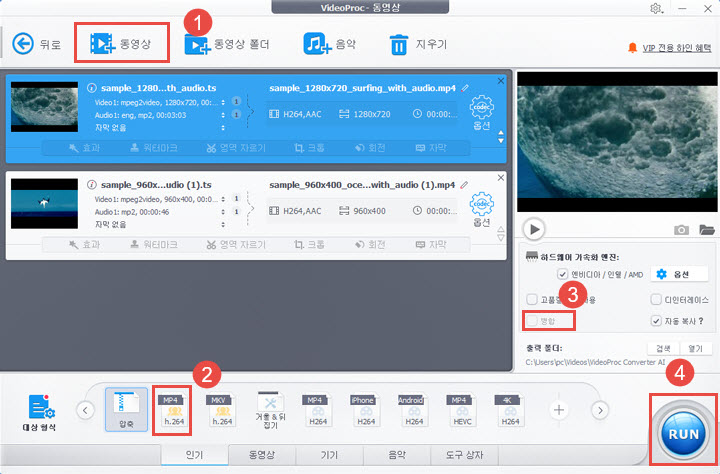The height and width of the screenshot is (474, 720).
Task: Go back with the 뒤로 arrow button
Action: pos(36,44)
